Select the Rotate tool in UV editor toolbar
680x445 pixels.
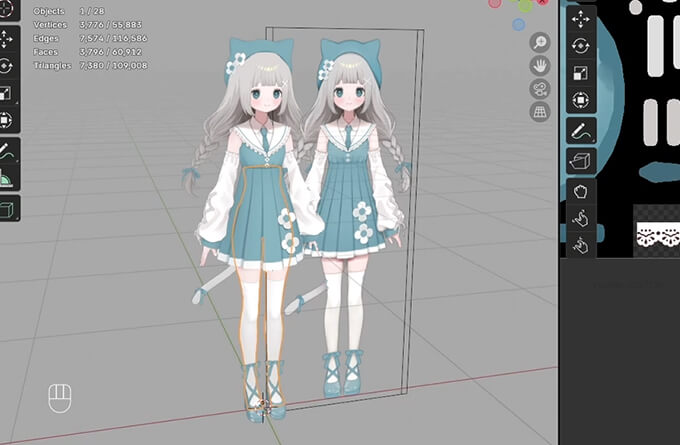coord(581,46)
